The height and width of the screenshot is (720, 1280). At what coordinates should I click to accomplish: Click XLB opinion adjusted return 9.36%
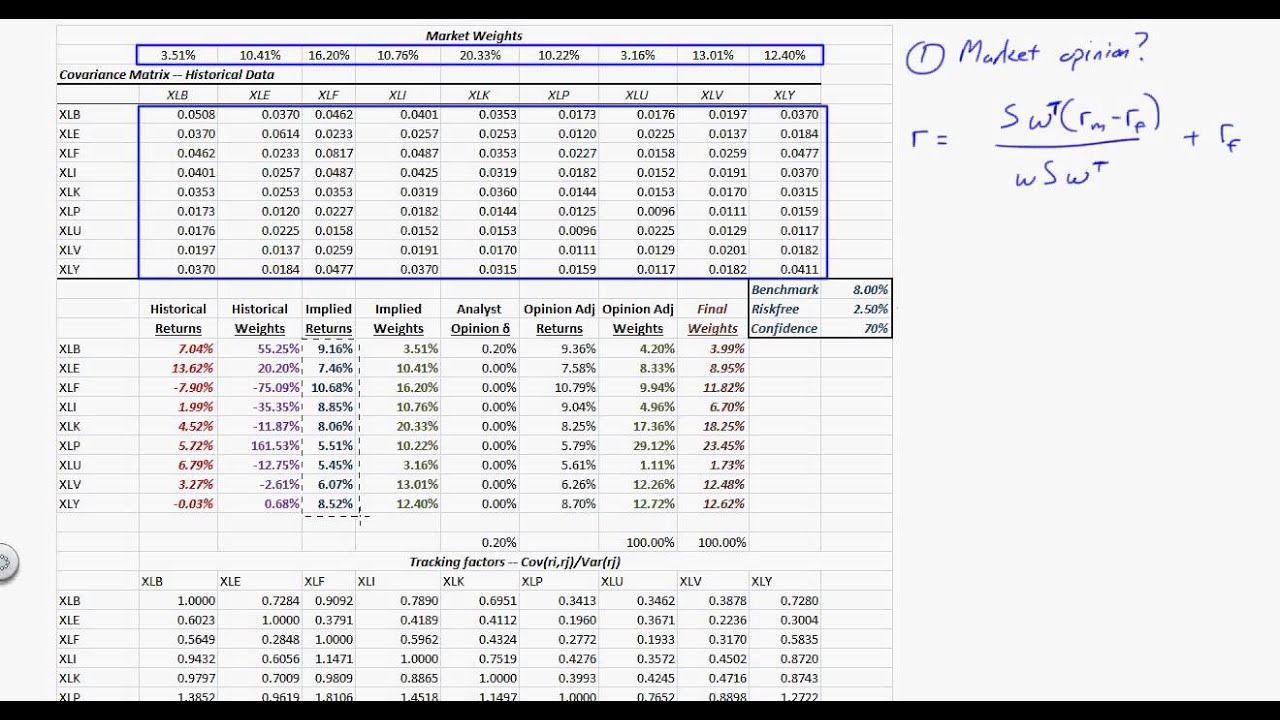click(x=576, y=348)
